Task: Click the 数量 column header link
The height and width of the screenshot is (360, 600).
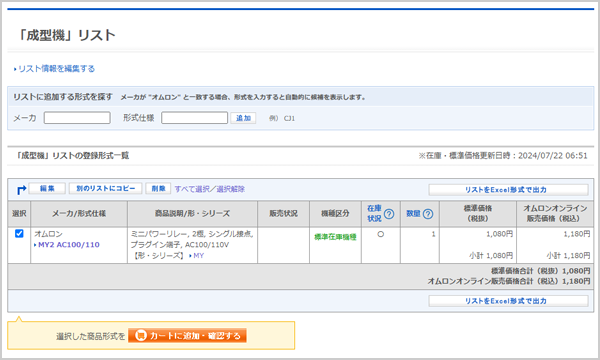Action: pyautogui.click(x=413, y=213)
